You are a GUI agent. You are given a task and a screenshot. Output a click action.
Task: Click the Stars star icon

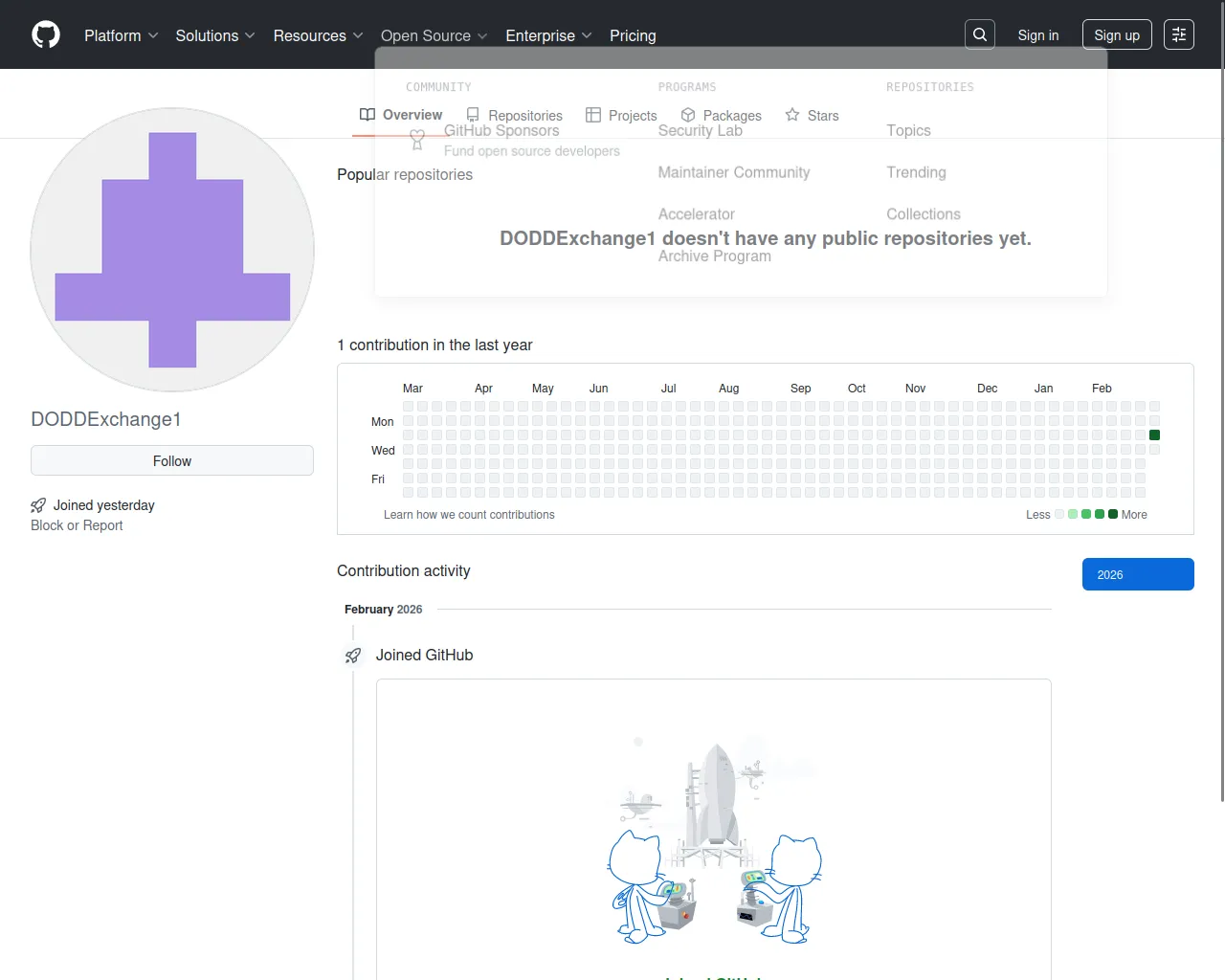[x=792, y=115]
